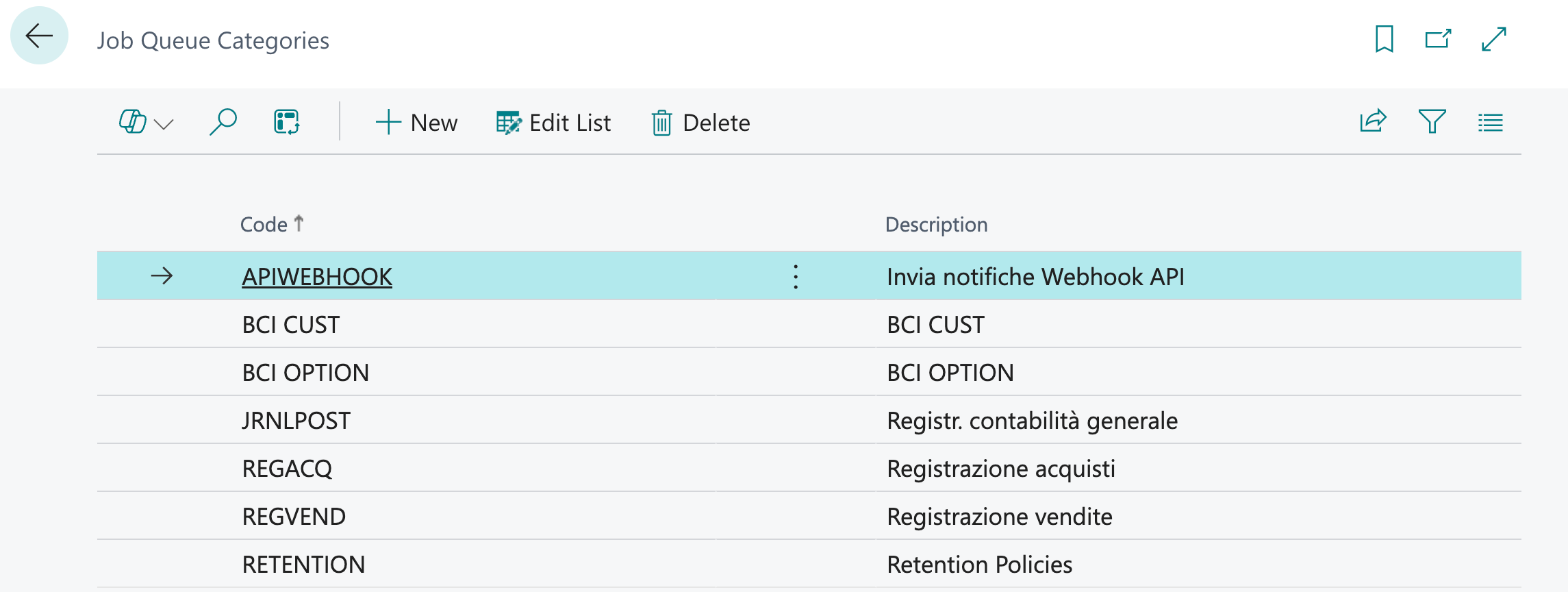Open the filter pane
Image resolution: width=1568 pixels, height=592 pixels.
tap(1432, 122)
